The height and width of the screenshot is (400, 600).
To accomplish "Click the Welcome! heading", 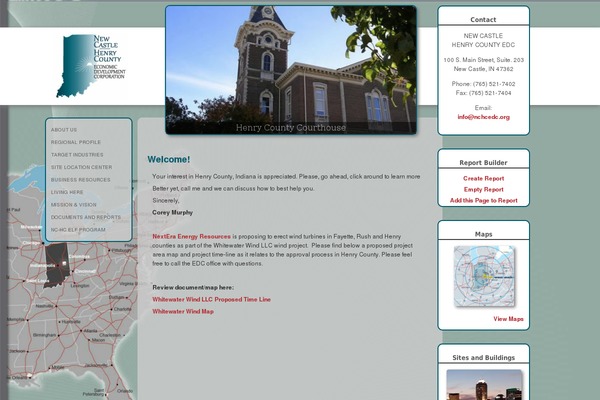I will 169,160.
